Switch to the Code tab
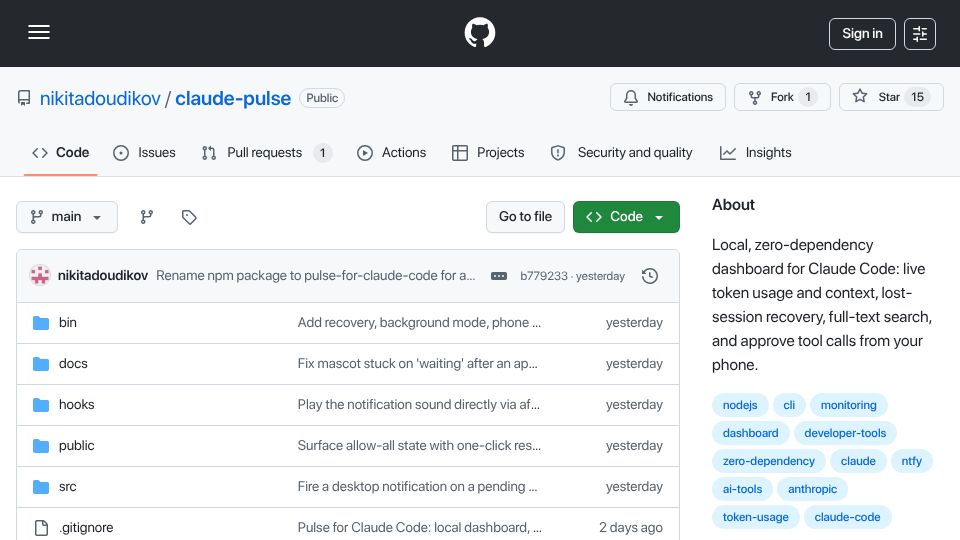The height and width of the screenshot is (540, 960). click(61, 152)
